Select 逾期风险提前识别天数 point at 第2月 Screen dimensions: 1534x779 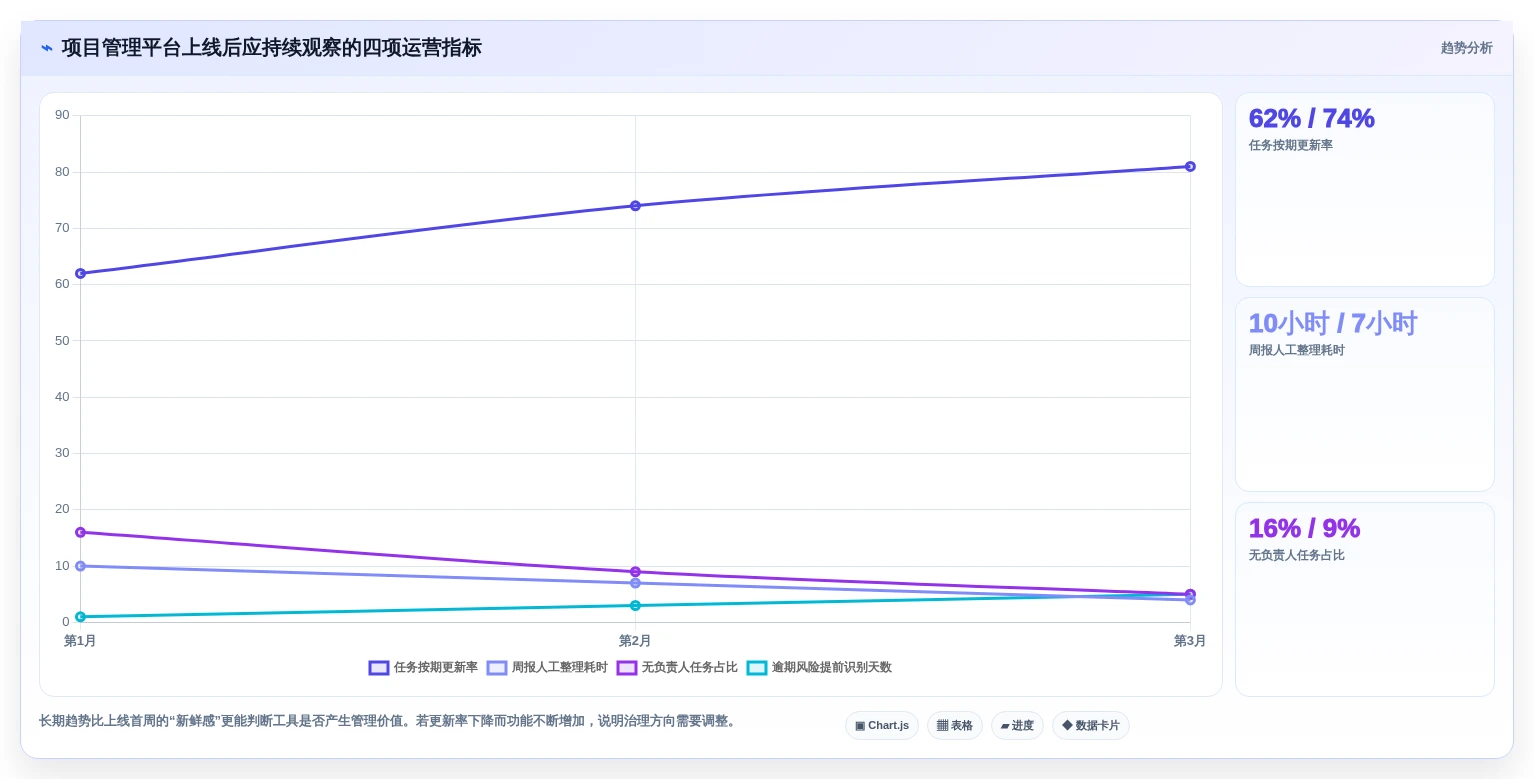(635, 605)
